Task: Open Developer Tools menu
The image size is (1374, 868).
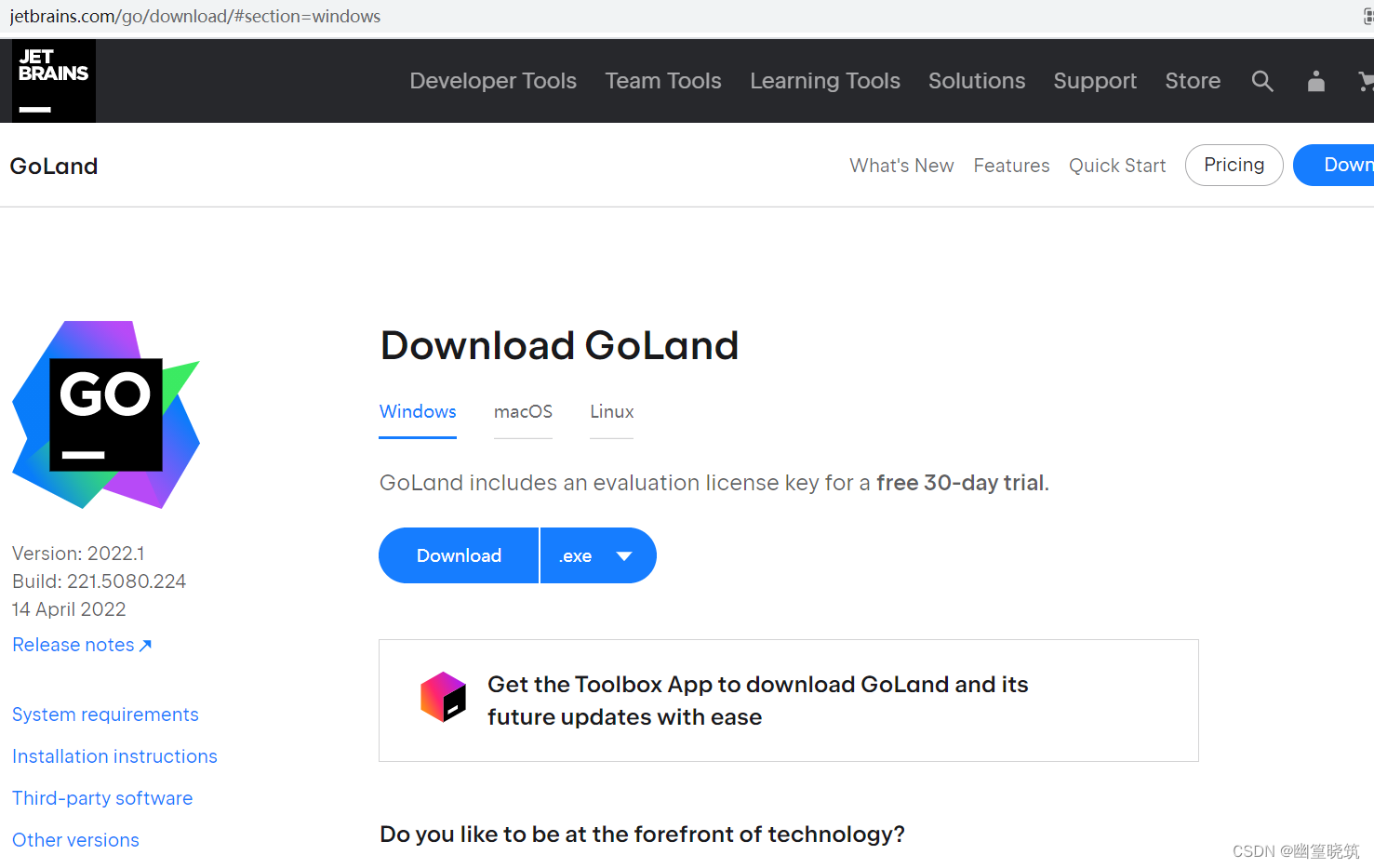Action: click(x=493, y=81)
